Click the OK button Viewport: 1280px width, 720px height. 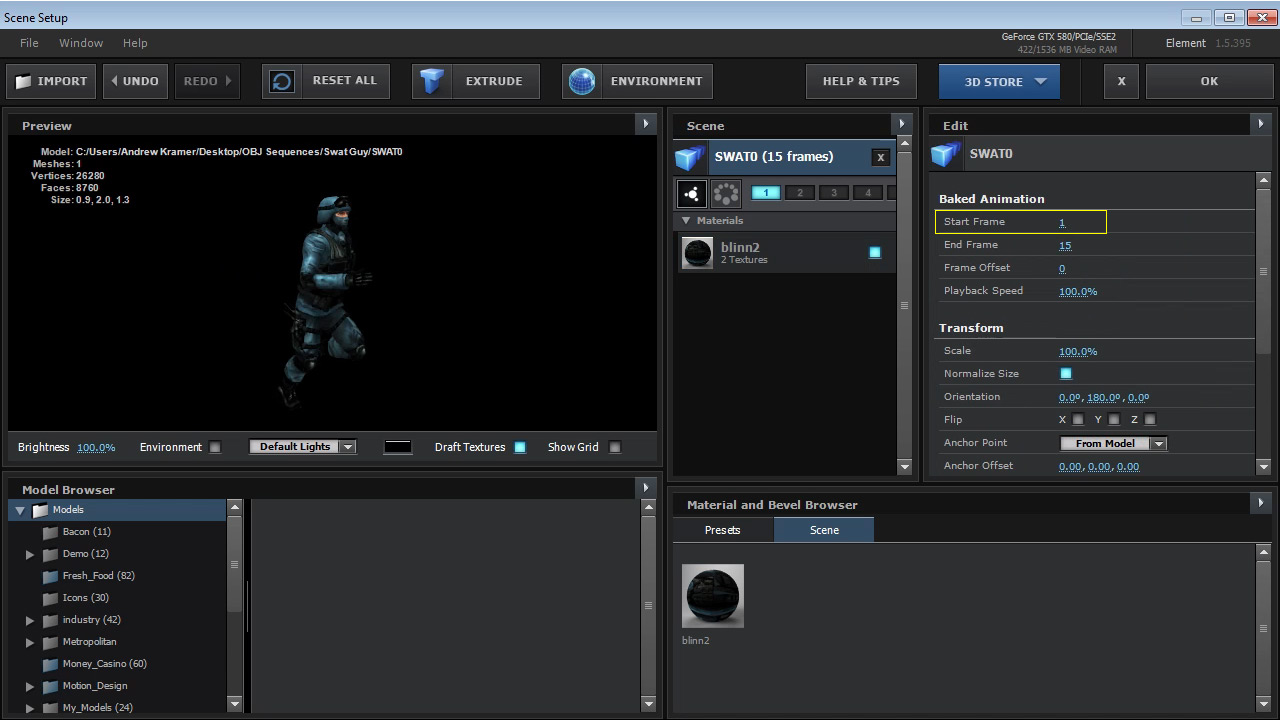tap(1209, 82)
